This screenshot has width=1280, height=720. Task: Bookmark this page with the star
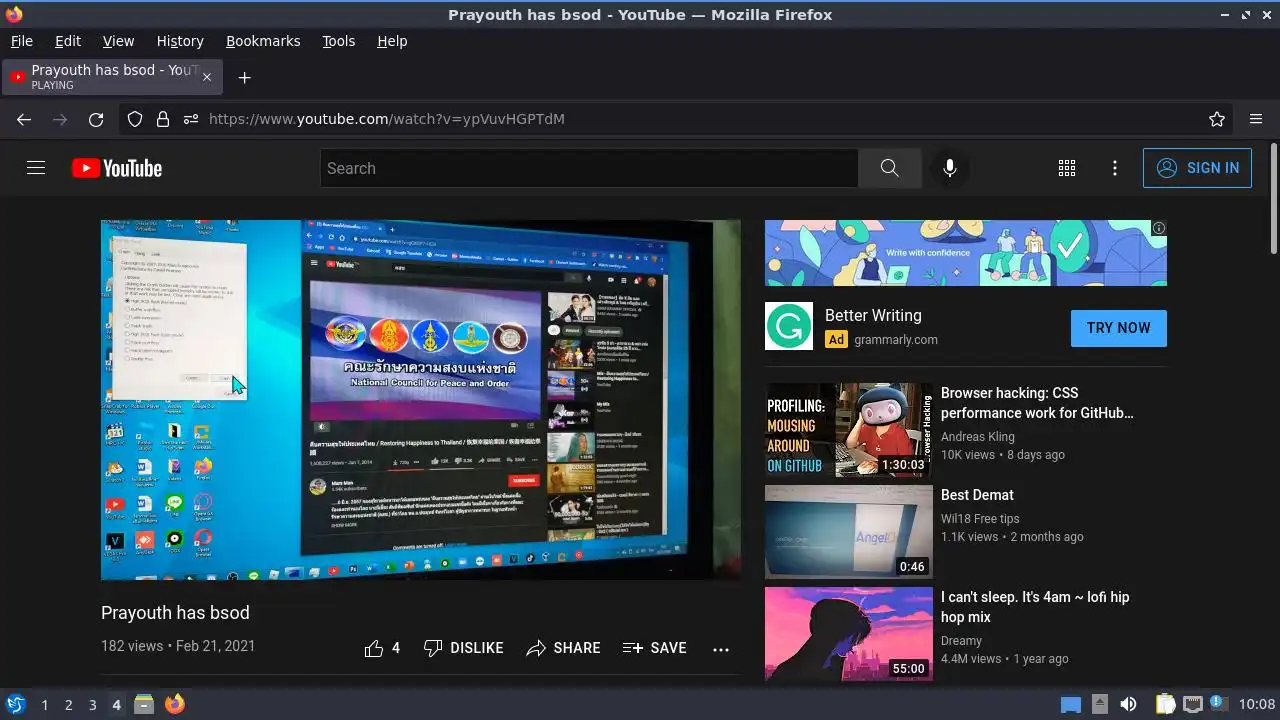(1217, 119)
